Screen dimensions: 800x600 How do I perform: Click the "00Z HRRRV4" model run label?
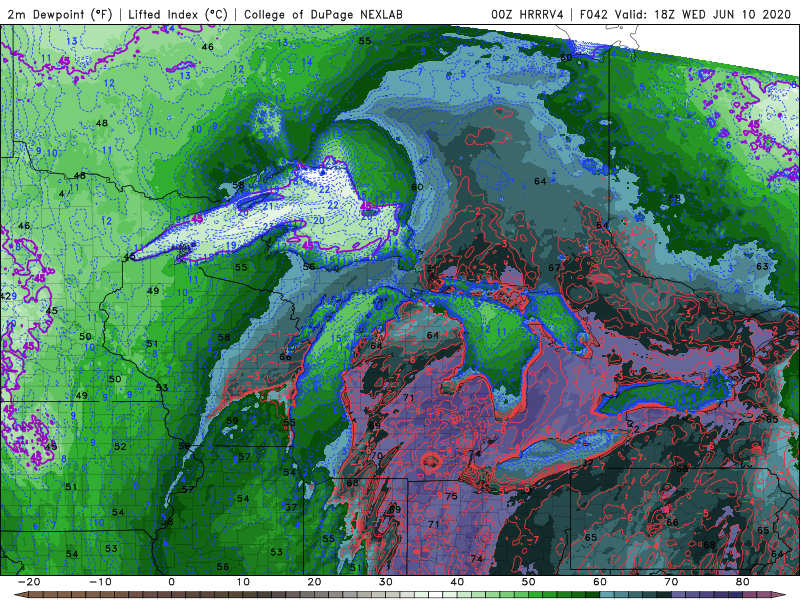[x=528, y=14]
